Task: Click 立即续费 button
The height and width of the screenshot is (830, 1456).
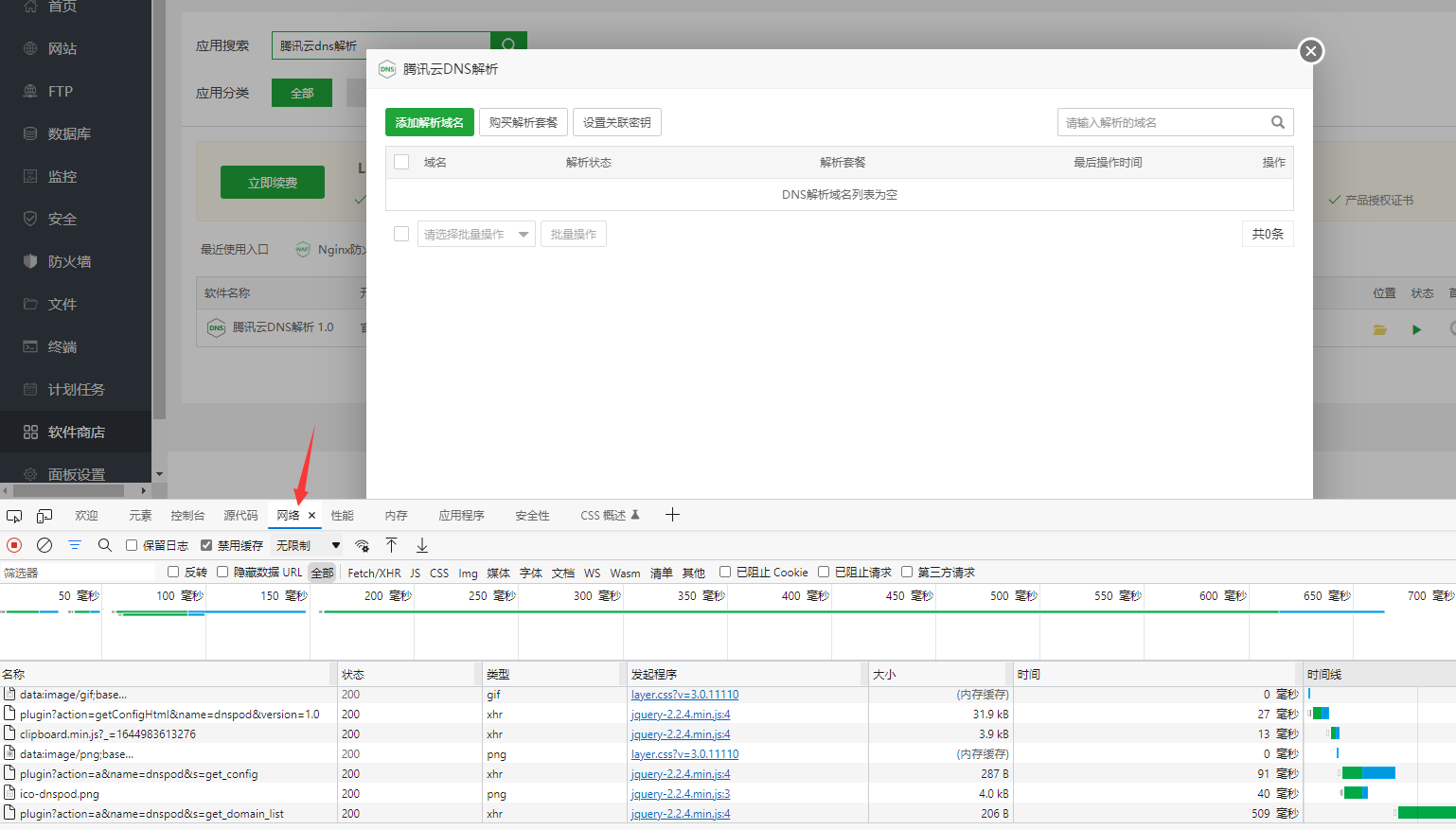Action: tap(273, 183)
